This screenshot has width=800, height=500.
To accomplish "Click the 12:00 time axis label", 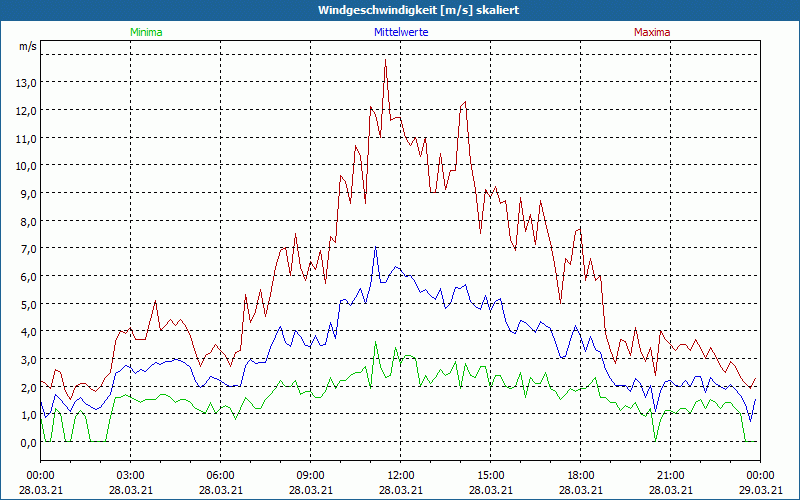I will click(401, 476).
